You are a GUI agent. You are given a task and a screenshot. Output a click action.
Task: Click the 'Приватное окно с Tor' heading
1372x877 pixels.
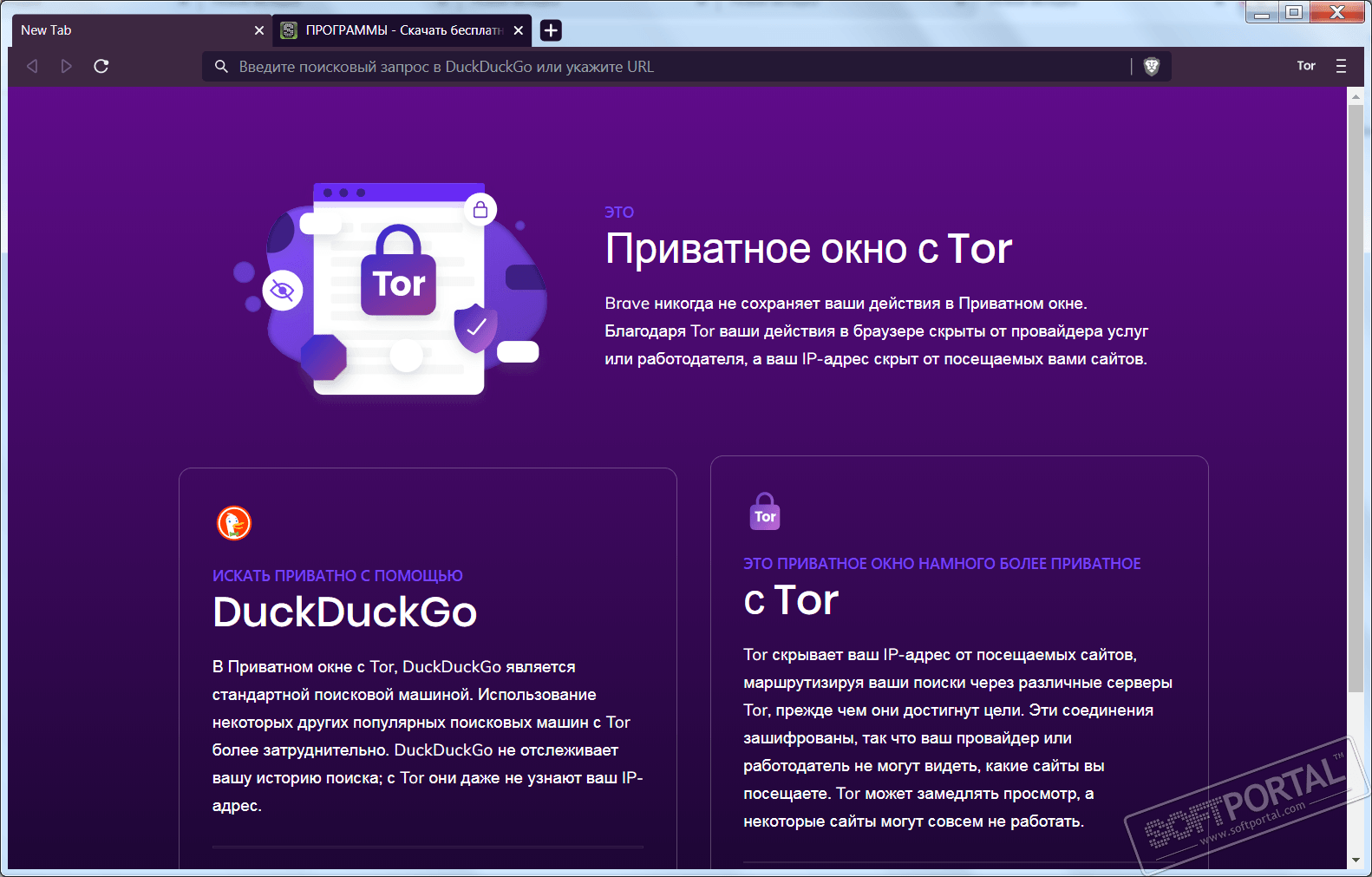click(x=808, y=249)
